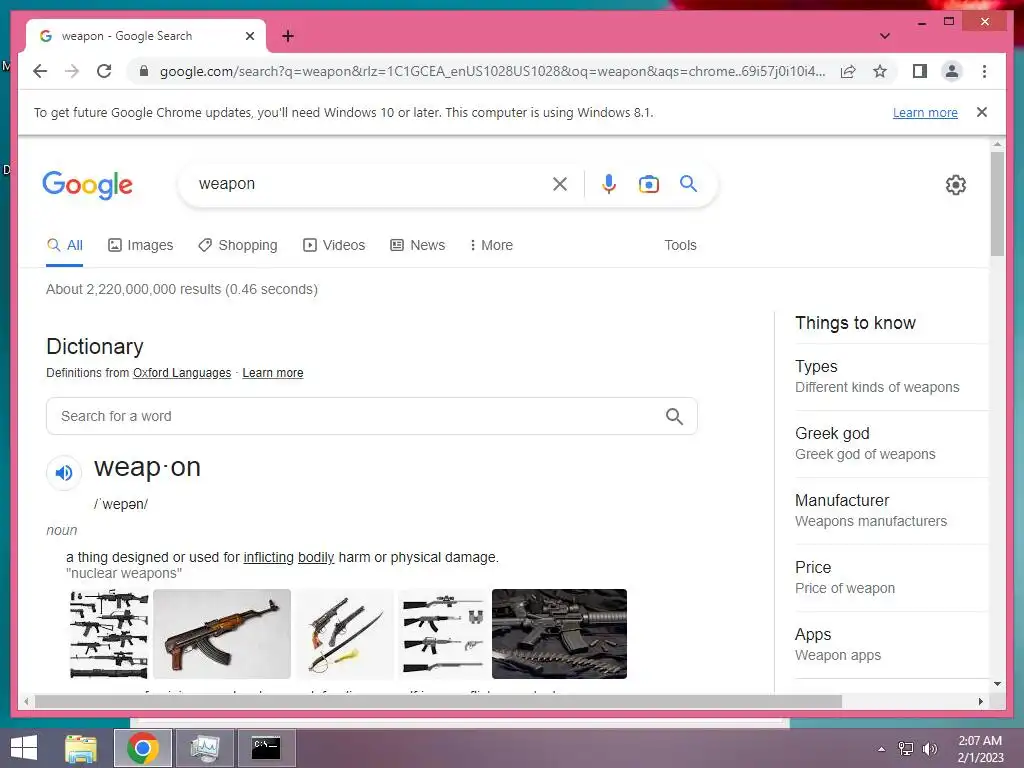Switch to Shopping results

click(x=238, y=246)
